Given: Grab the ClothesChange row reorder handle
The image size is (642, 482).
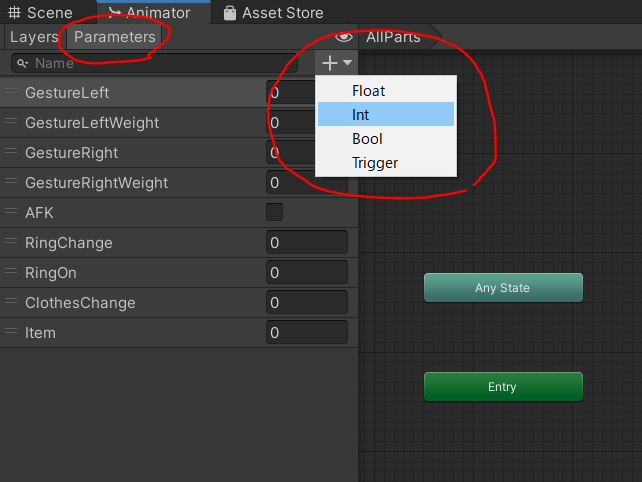Looking at the screenshot, I should tap(11, 301).
